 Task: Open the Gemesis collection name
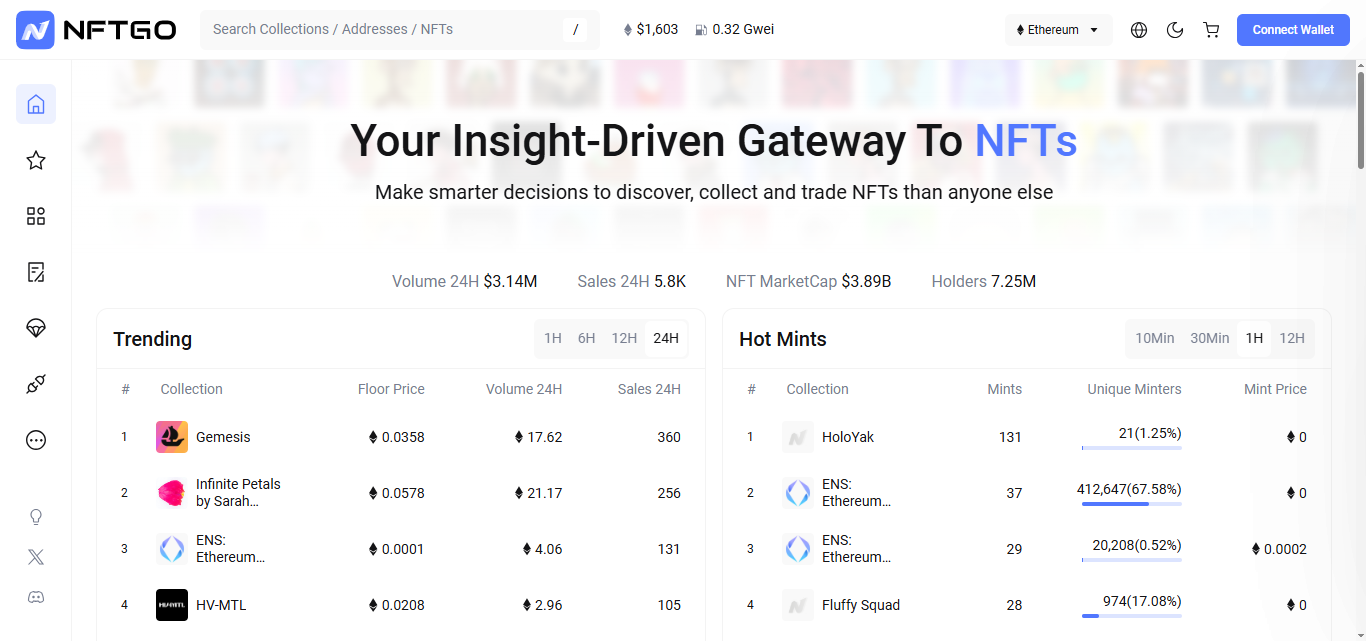pos(223,437)
